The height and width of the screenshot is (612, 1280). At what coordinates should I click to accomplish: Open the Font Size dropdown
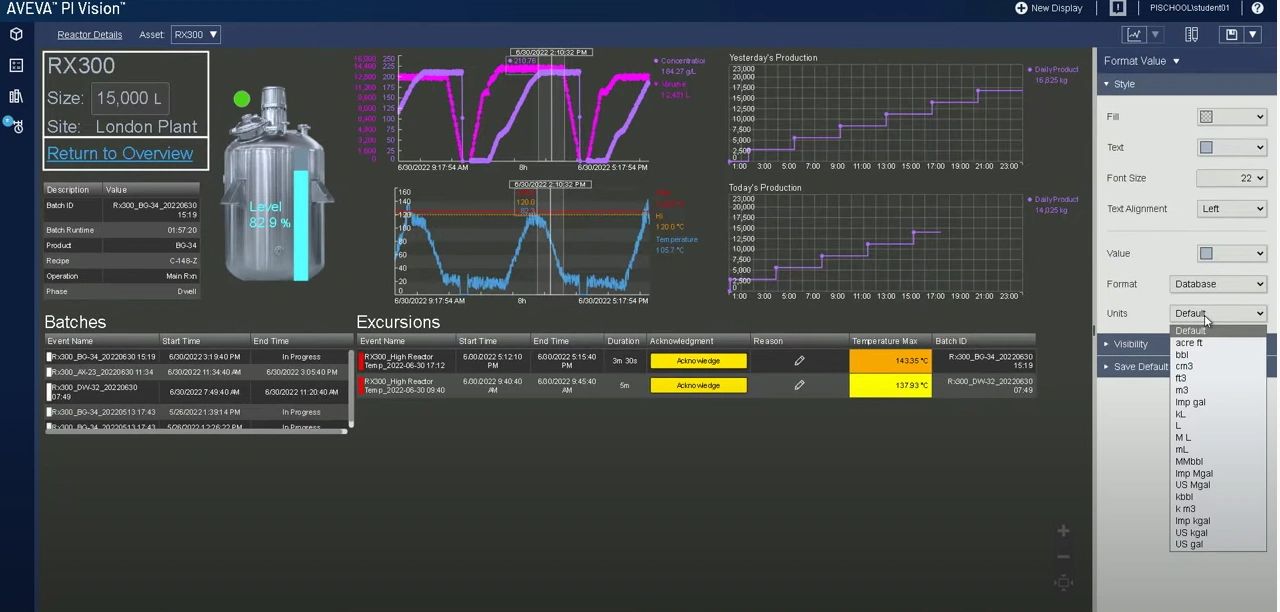[1231, 178]
